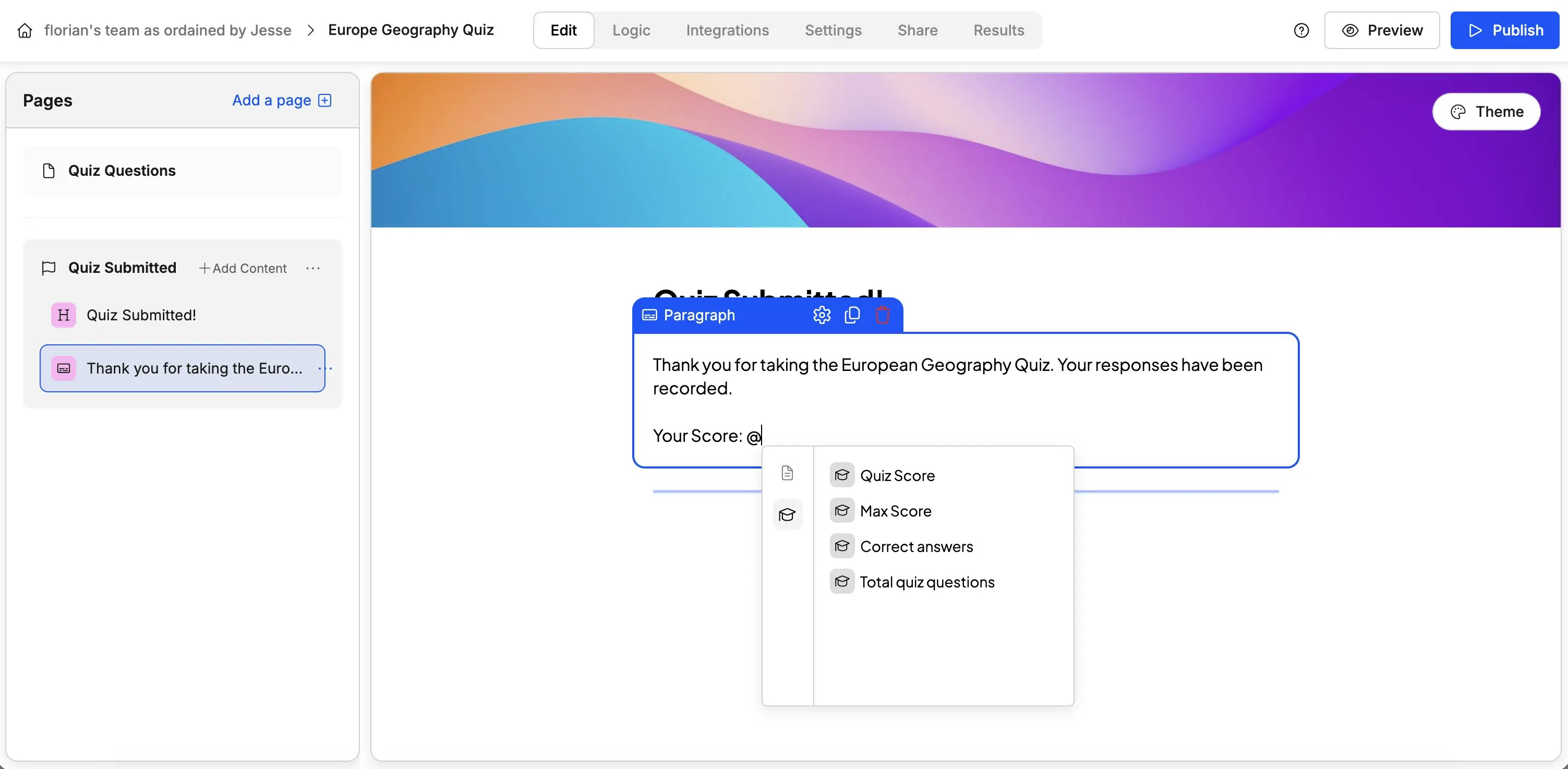Open the Theme picker

[x=1487, y=112]
